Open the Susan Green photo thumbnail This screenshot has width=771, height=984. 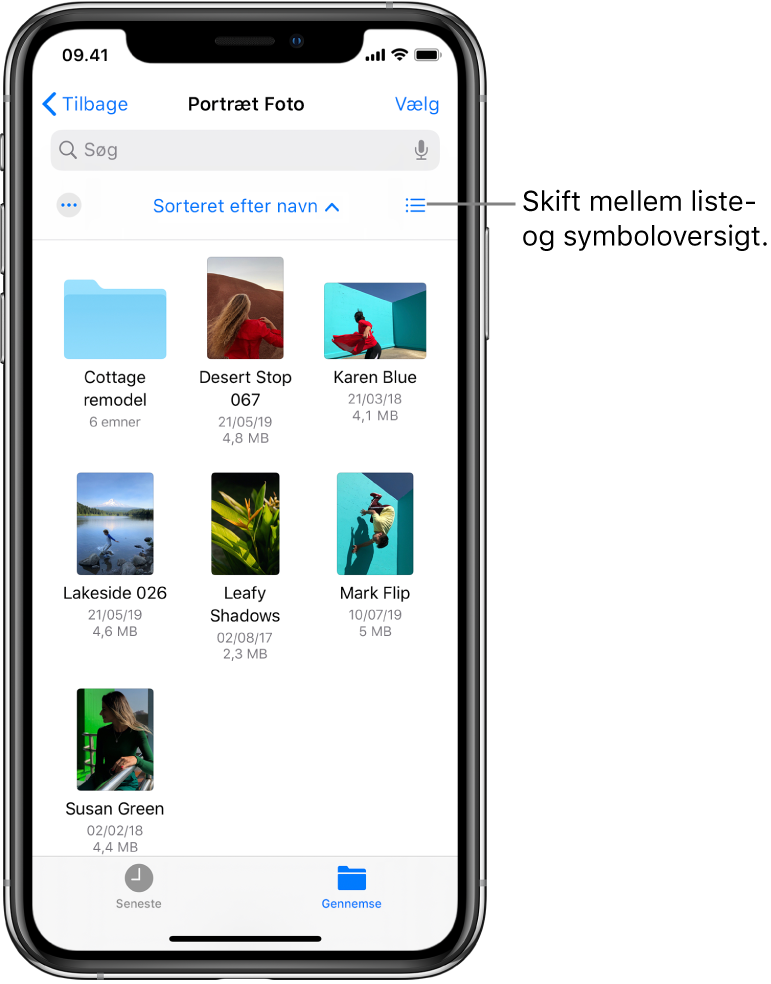tap(115, 739)
